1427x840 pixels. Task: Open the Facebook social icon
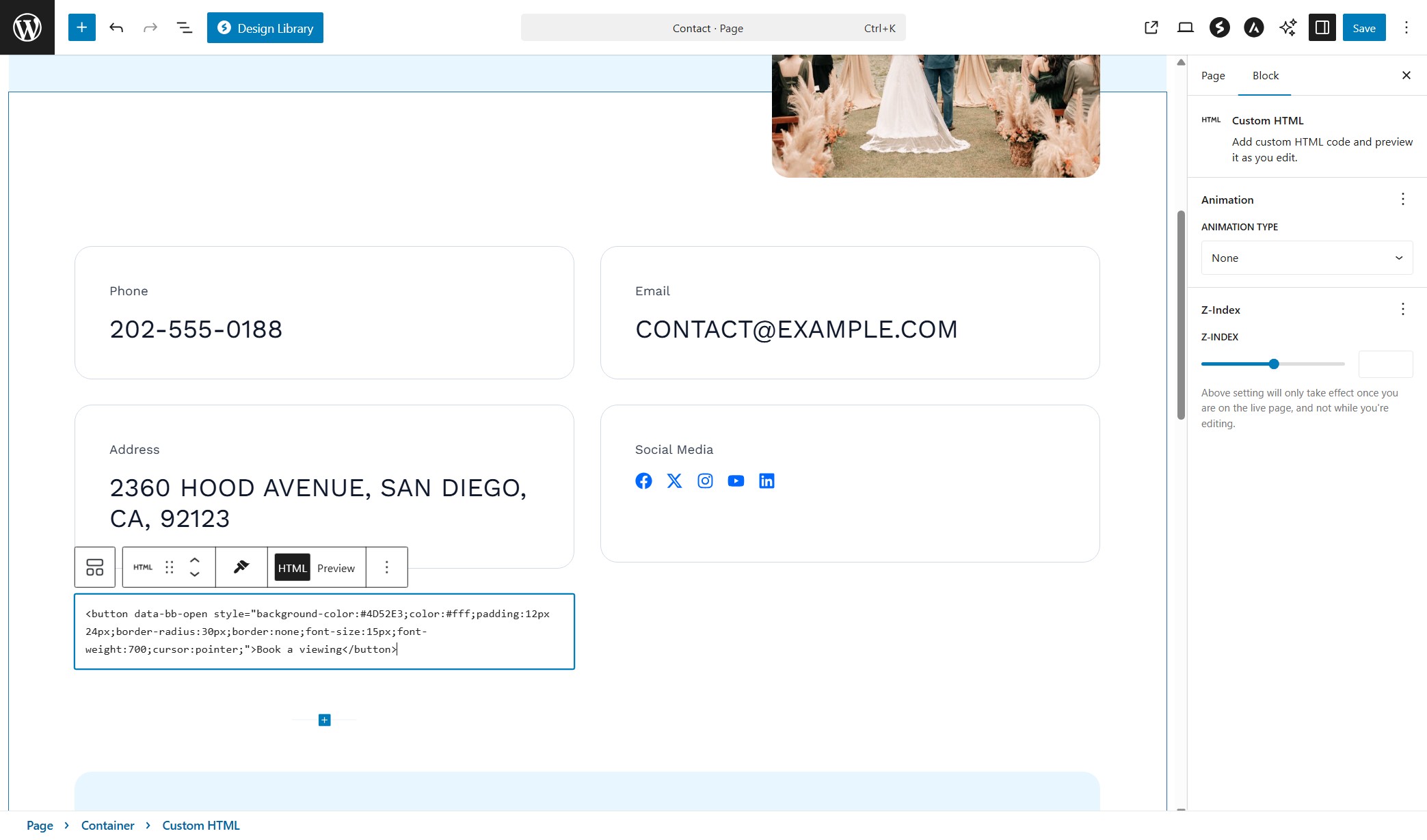point(643,481)
